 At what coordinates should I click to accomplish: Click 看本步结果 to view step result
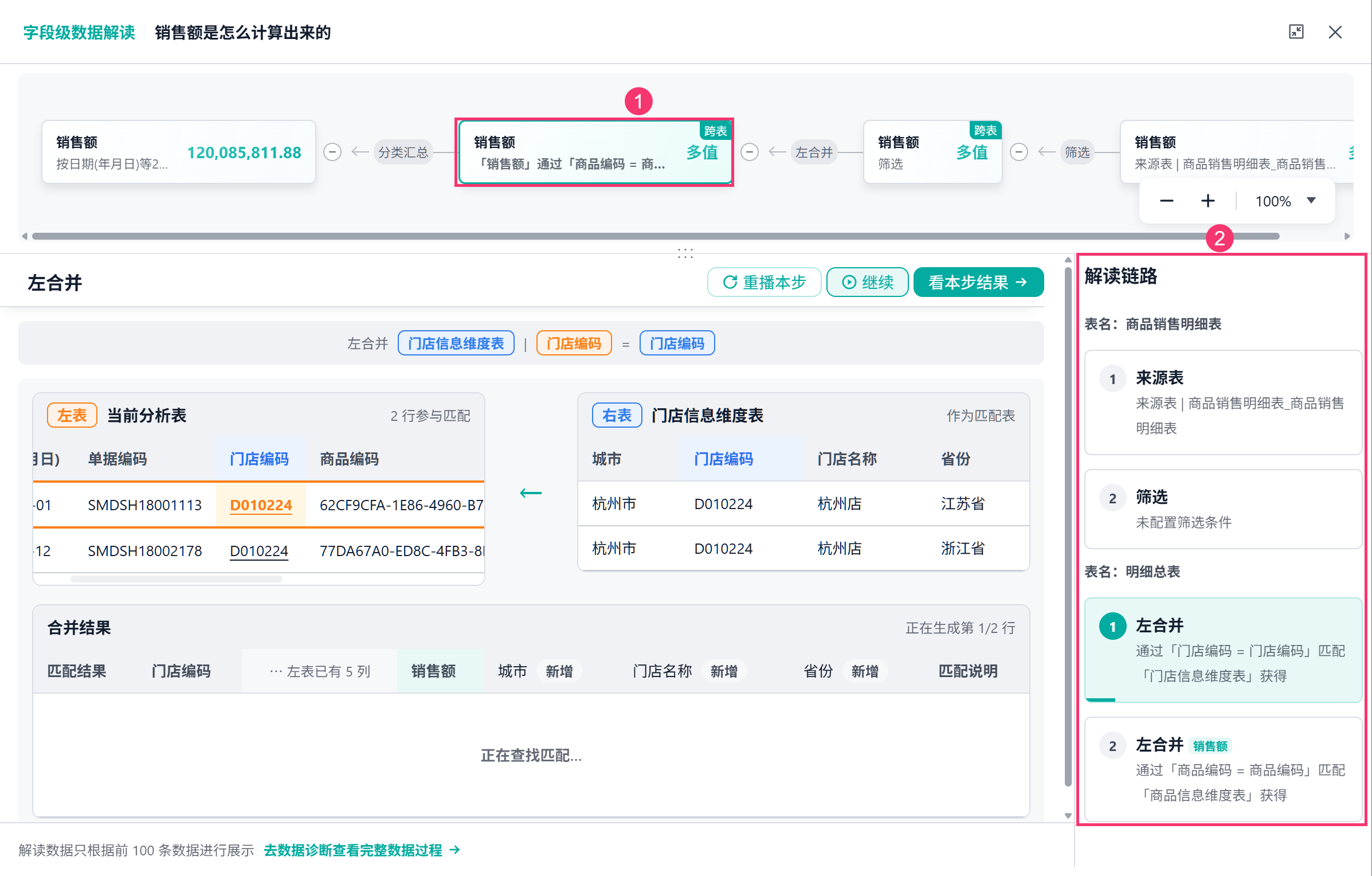(978, 282)
